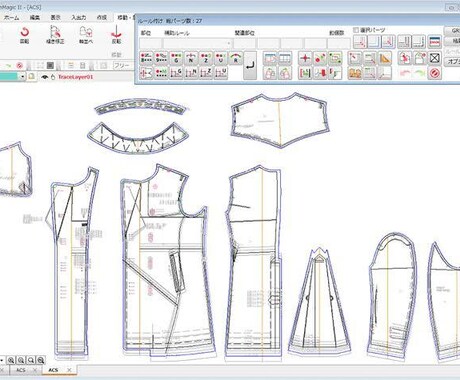The image size is (460, 380).
Task: Click the top-row grading rule icon labeled N
Action: 191,58
